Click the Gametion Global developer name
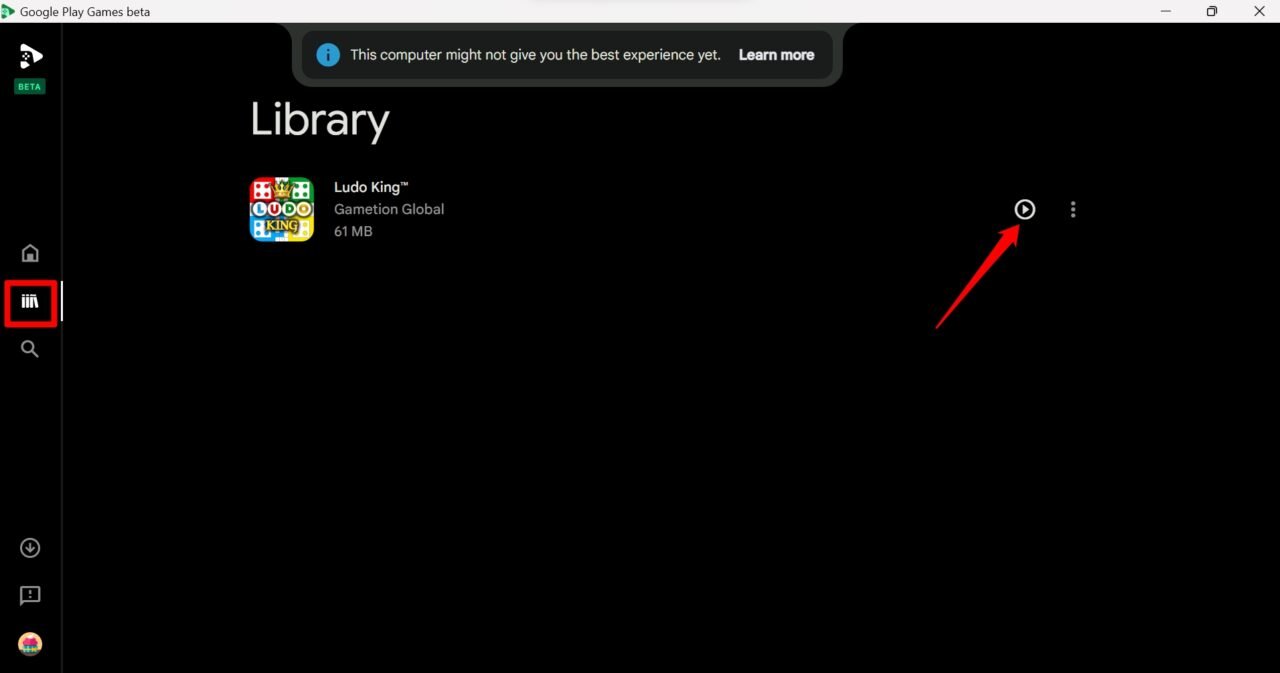1280x673 pixels. (389, 209)
